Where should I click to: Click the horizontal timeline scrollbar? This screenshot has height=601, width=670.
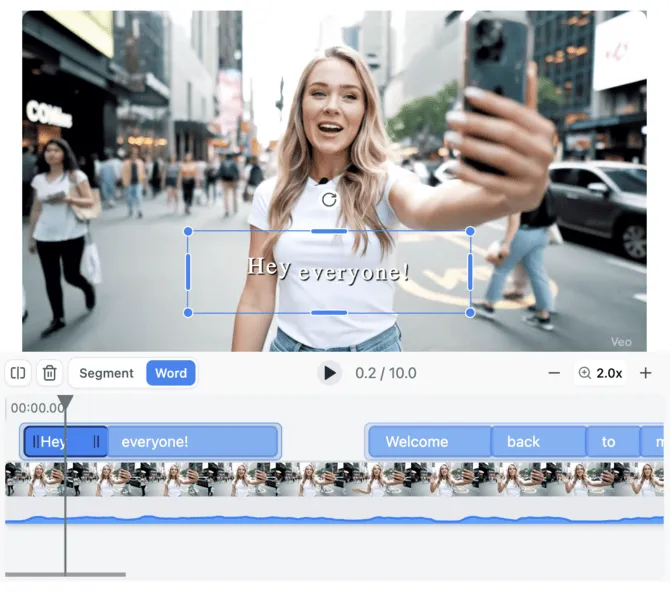coord(65,575)
